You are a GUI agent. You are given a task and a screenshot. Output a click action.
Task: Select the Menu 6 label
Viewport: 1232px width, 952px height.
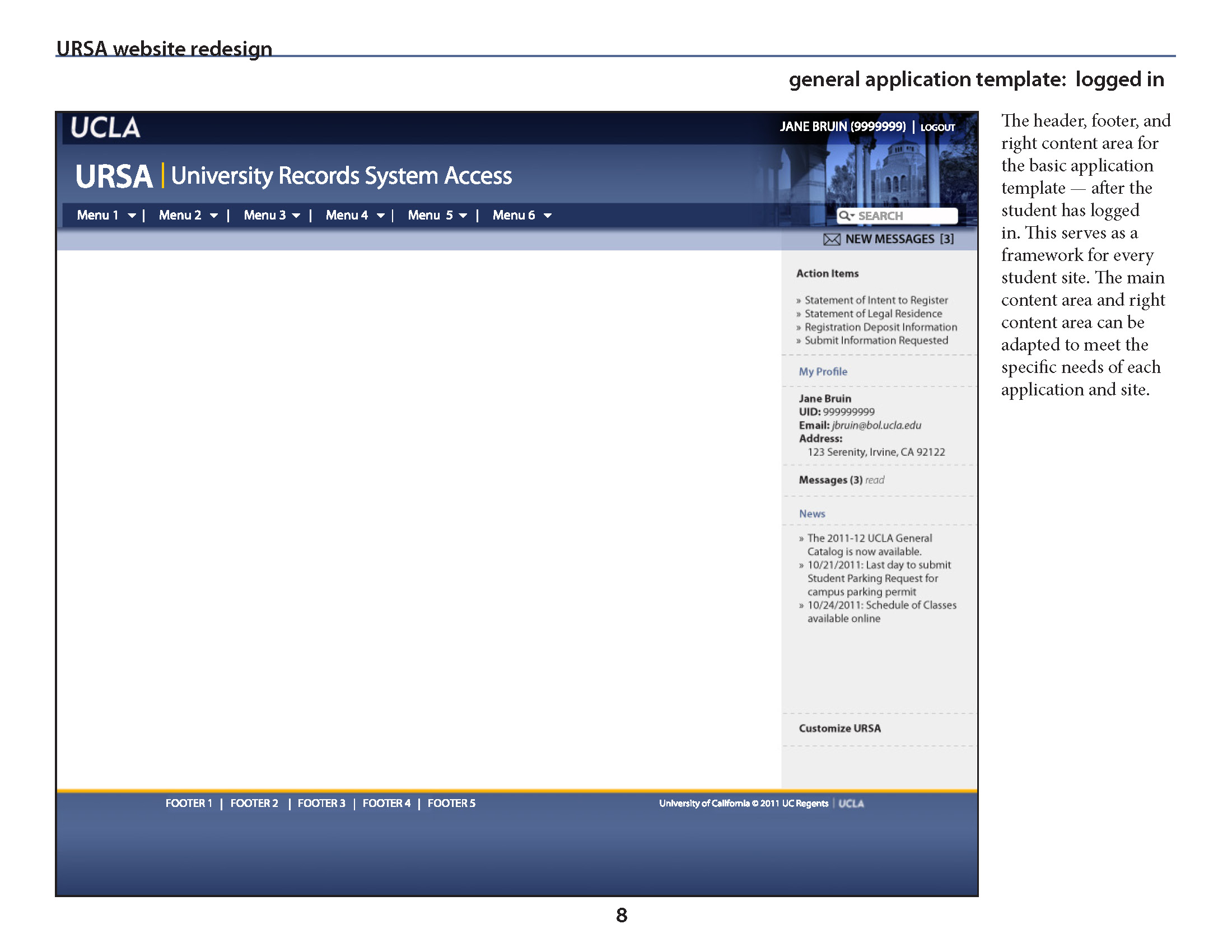[514, 215]
